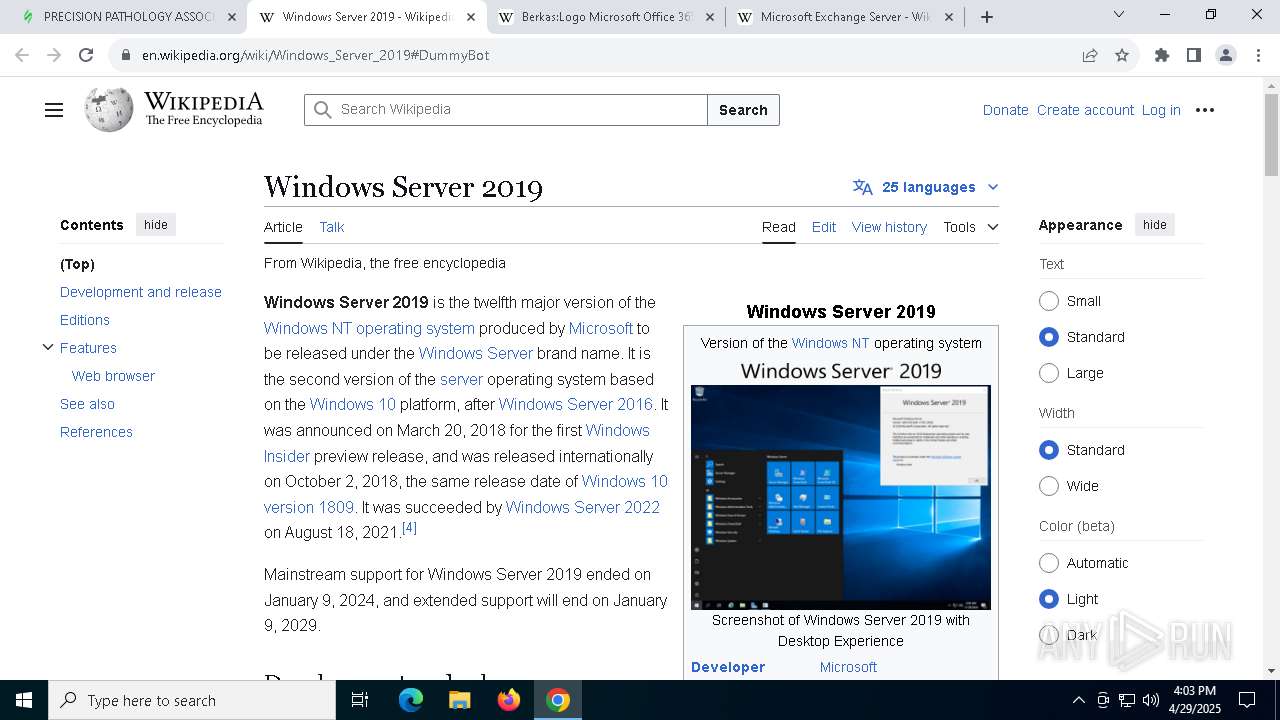
Task: Select Standard width option
Action: [x=1049, y=450]
